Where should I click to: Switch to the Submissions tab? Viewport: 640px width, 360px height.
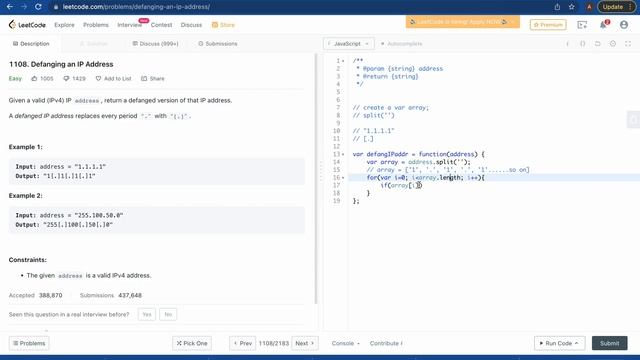[218, 44]
